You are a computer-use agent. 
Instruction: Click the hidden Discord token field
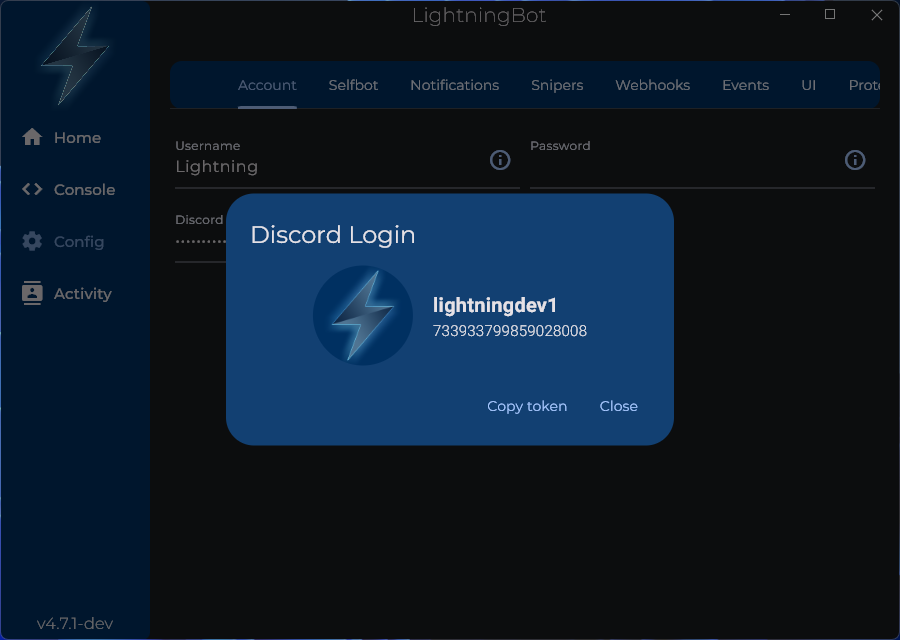pyautogui.click(x=200, y=241)
